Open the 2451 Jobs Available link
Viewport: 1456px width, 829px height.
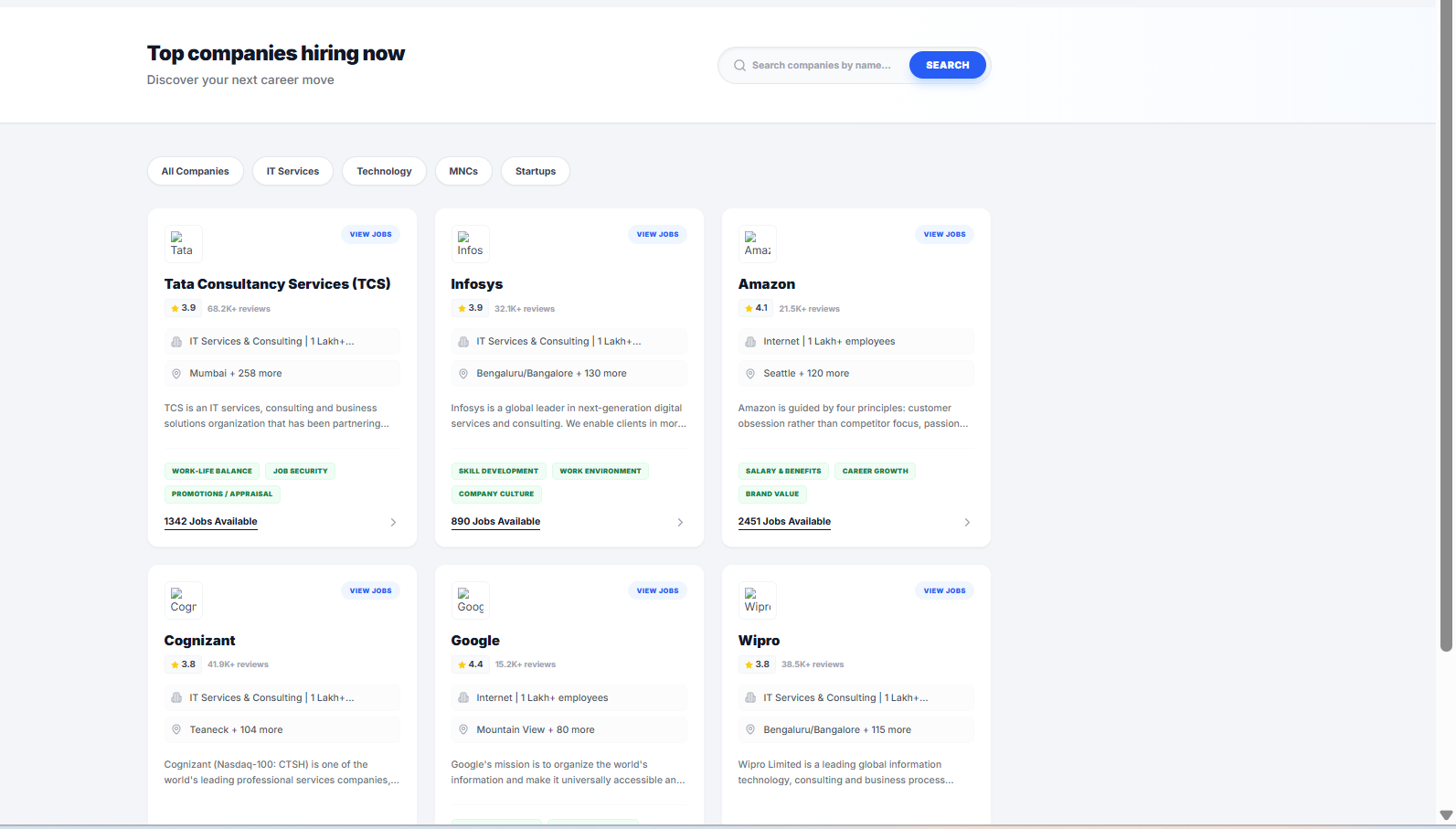(784, 522)
